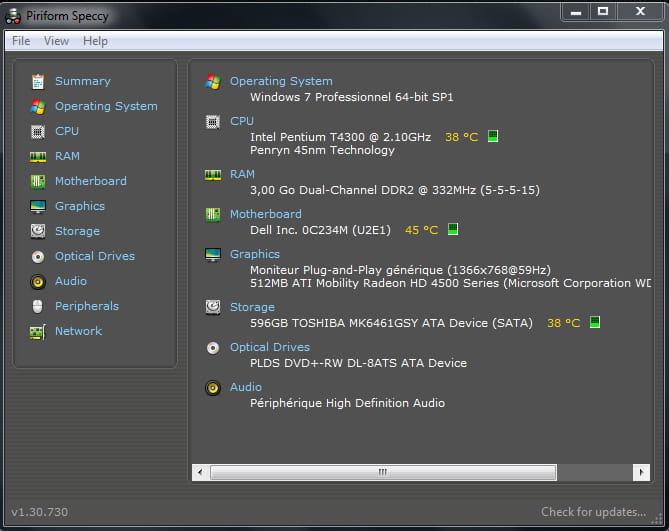Open the Audio heading link in summary

246,387
